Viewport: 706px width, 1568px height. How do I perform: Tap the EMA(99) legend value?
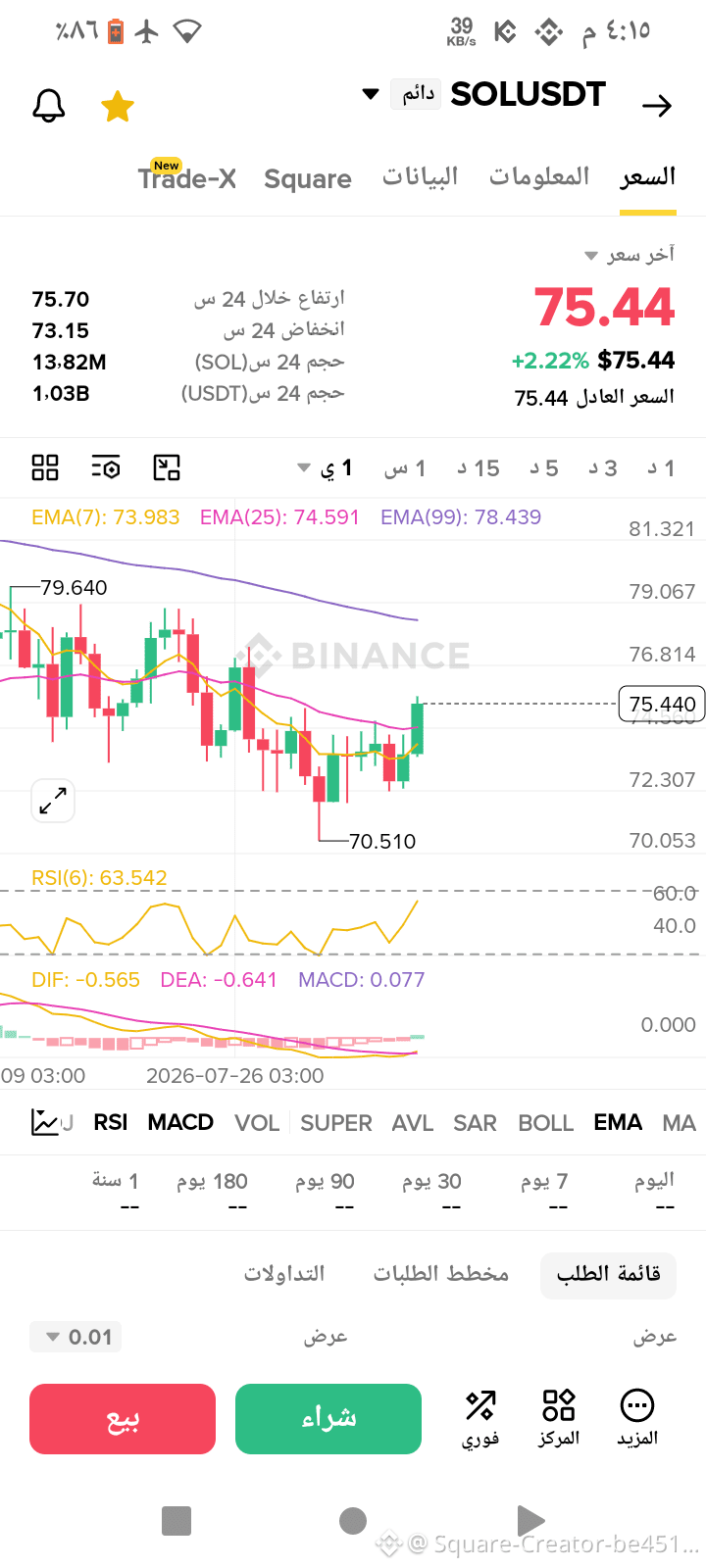tap(461, 517)
